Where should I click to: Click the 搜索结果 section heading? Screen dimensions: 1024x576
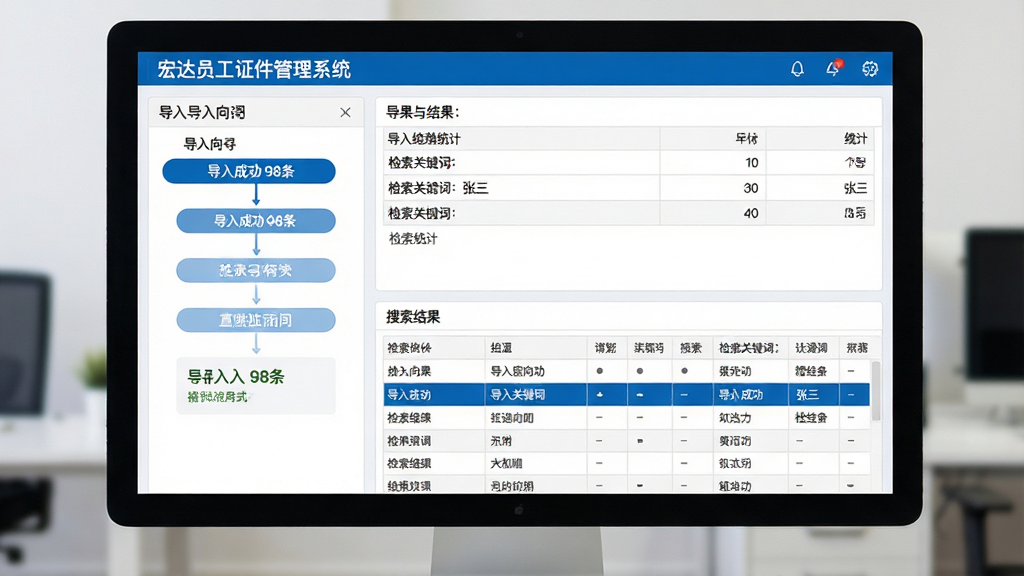pos(413,317)
